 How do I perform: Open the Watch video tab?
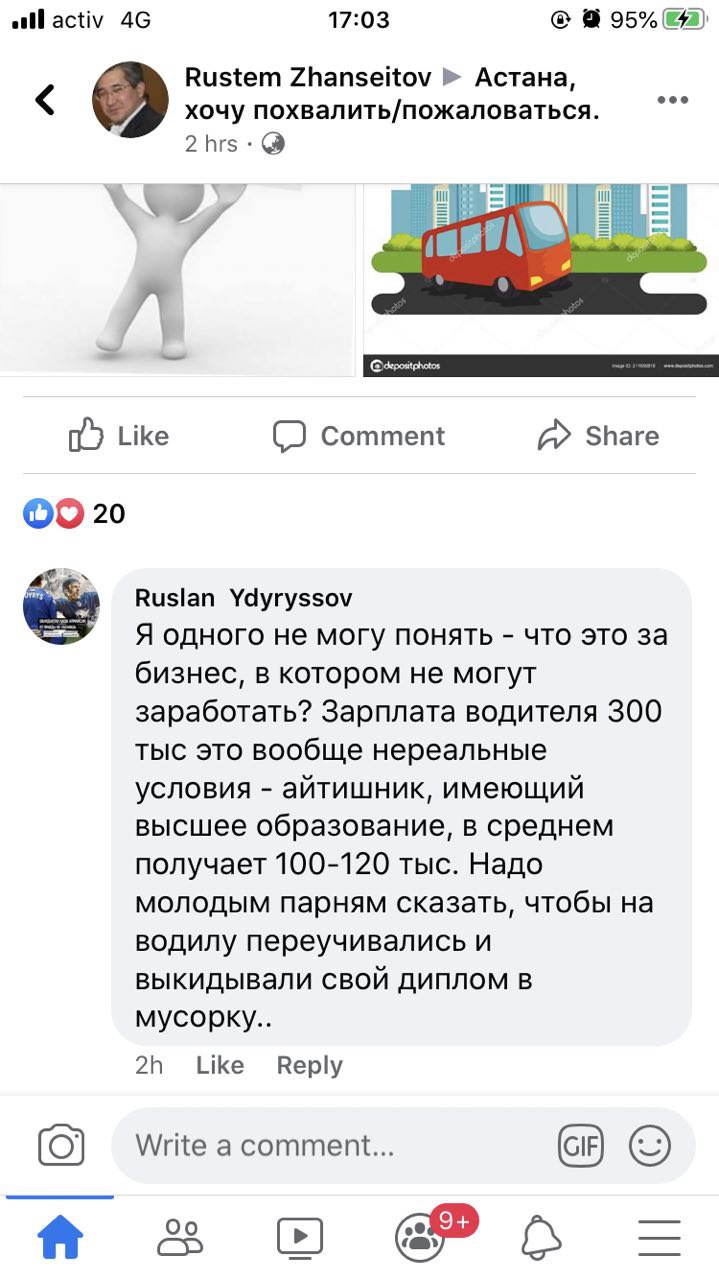point(300,1238)
